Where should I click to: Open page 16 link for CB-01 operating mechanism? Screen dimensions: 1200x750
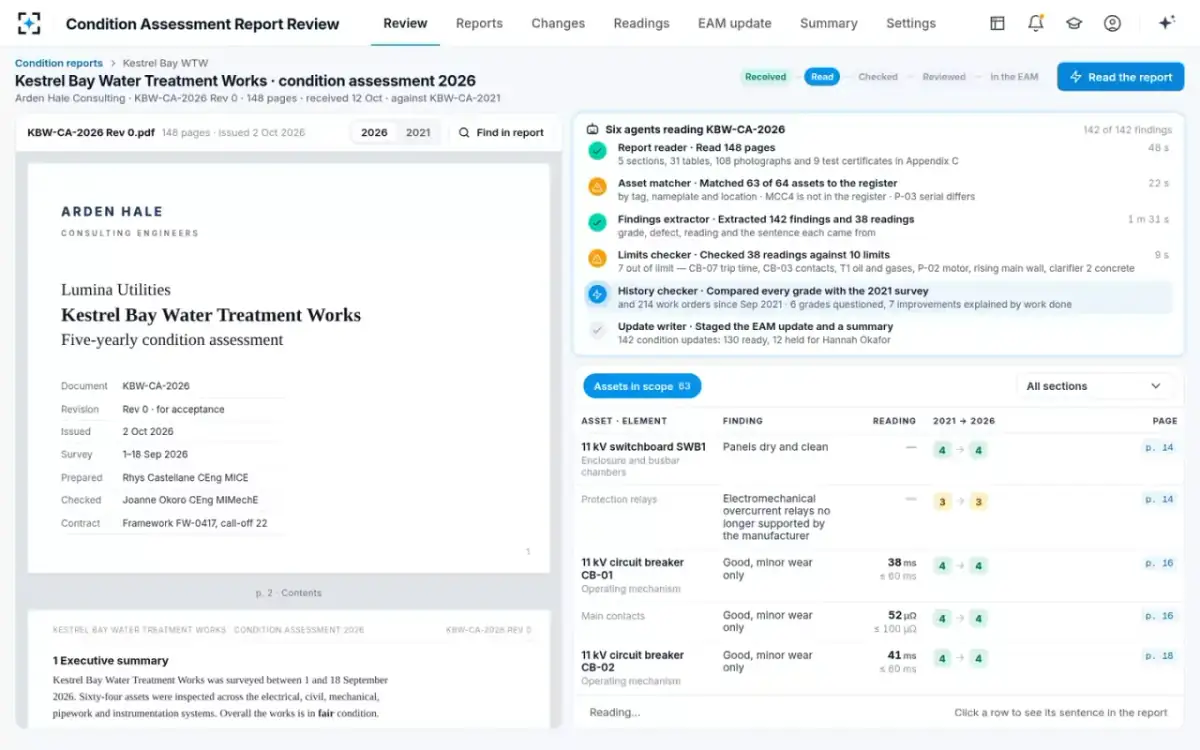(1159, 563)
